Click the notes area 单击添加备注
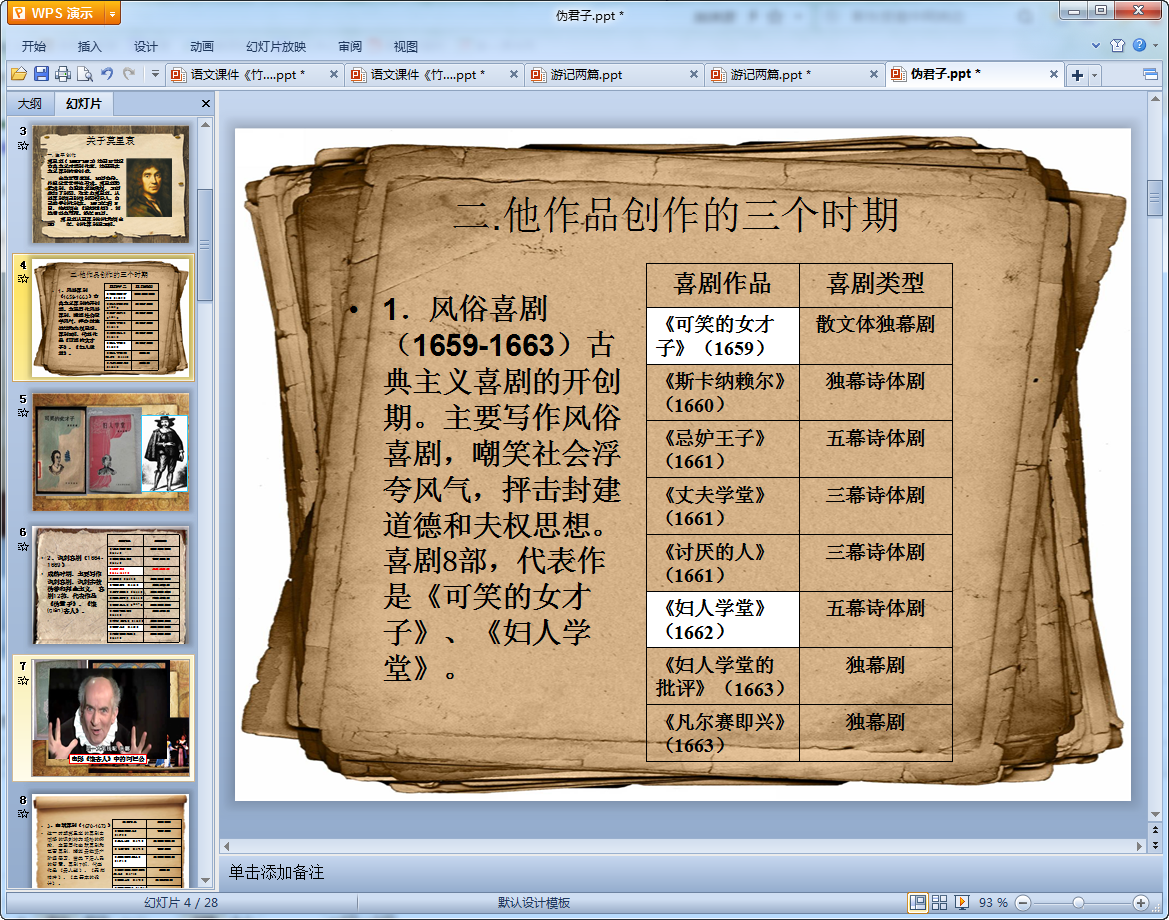 (x=276, y=872)
